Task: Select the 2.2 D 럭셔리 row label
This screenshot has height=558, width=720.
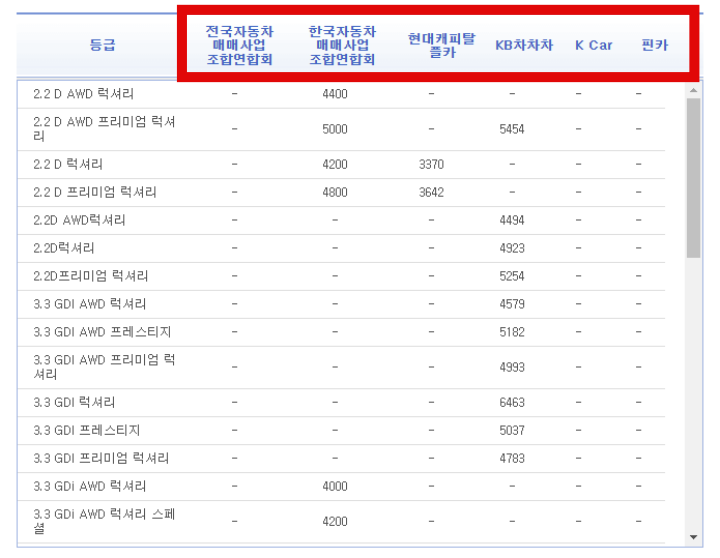Action: point(68,164)
